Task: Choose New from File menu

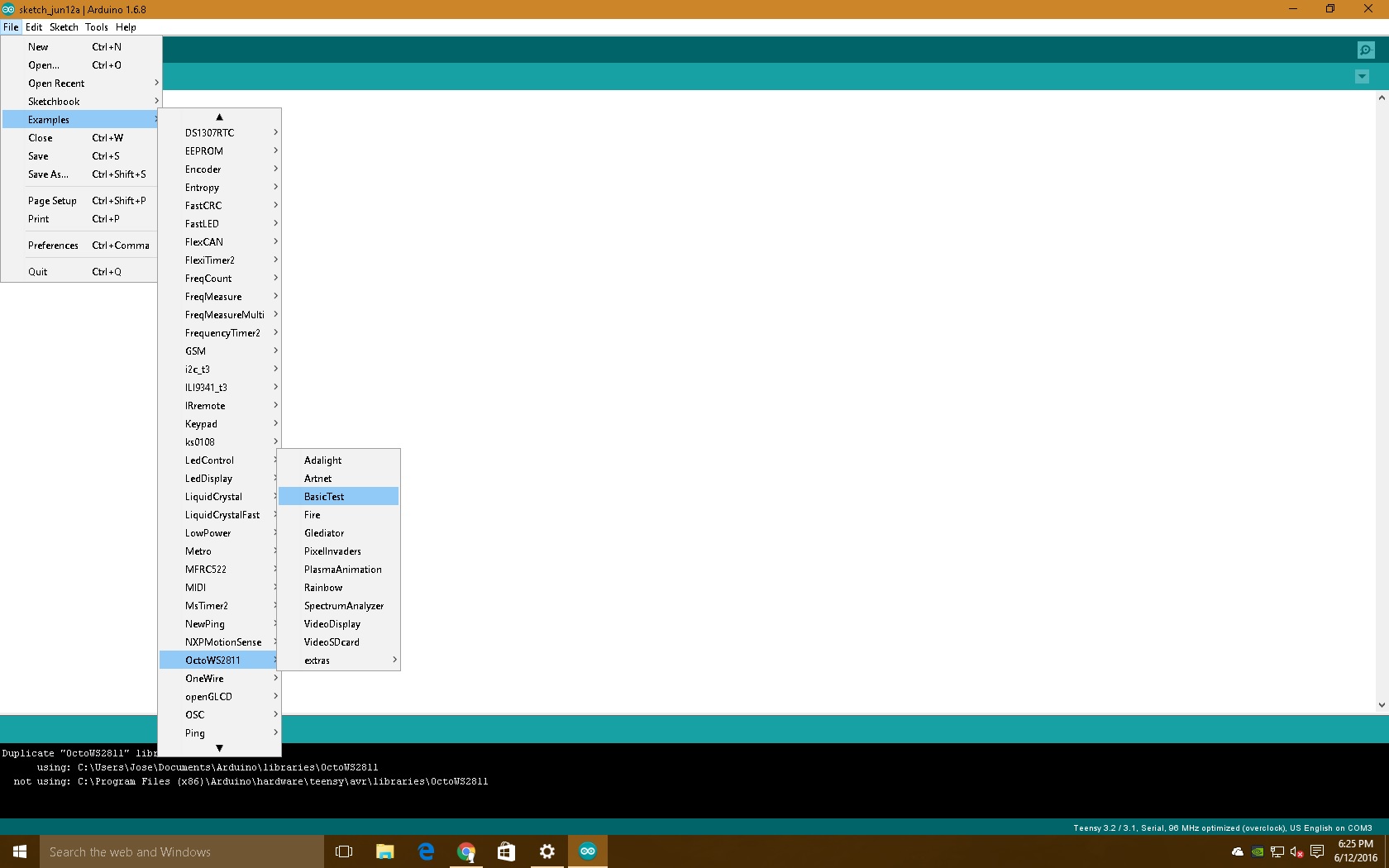Action: coord(81,47)
